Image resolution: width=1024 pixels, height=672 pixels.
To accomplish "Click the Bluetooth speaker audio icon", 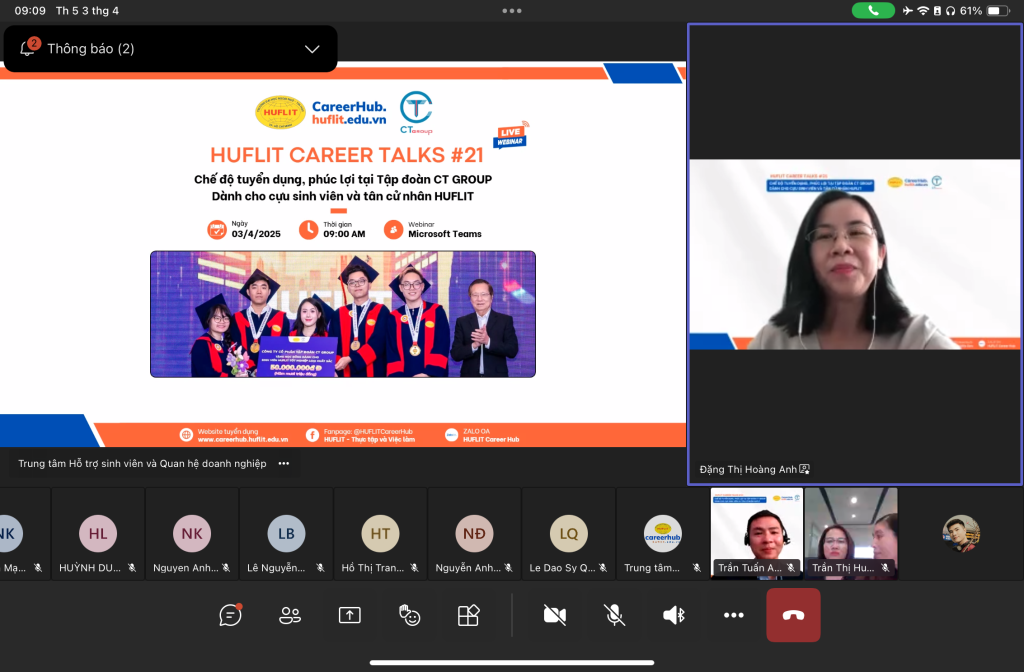I will click(674, 615).
